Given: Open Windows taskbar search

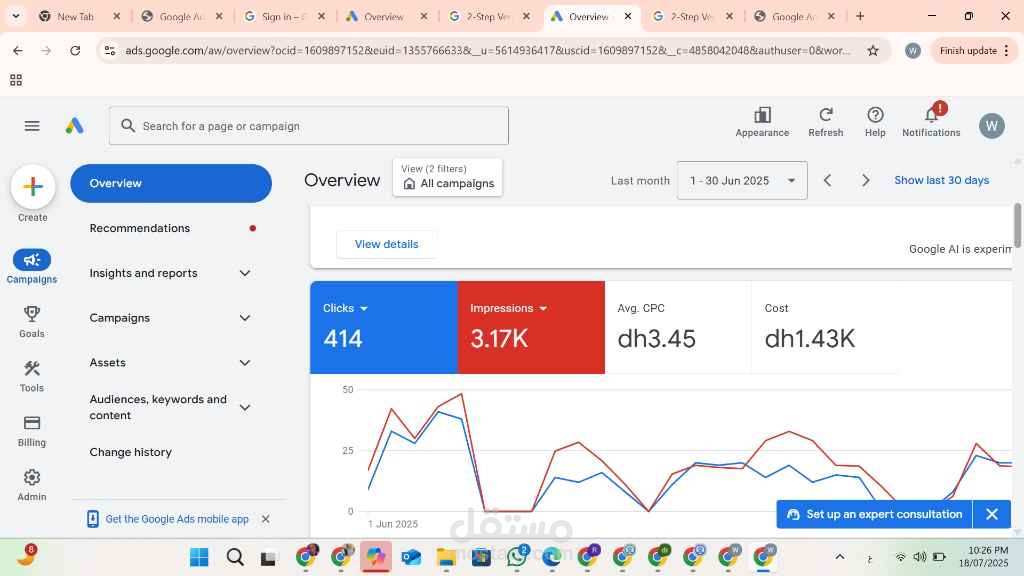Looking at the screenshot, I should pyautogui.click(x=234, y=557).
